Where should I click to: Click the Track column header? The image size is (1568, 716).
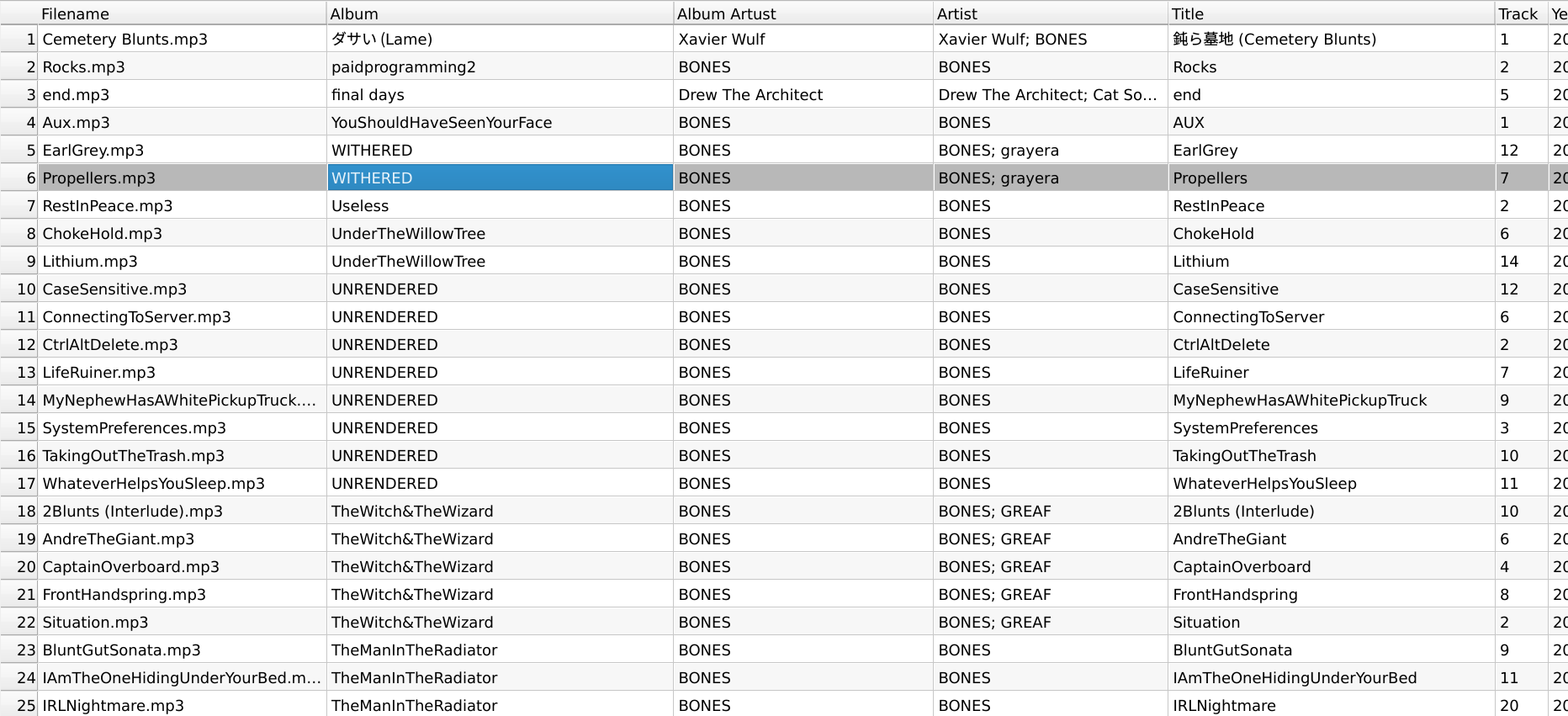click(1518, 13)
